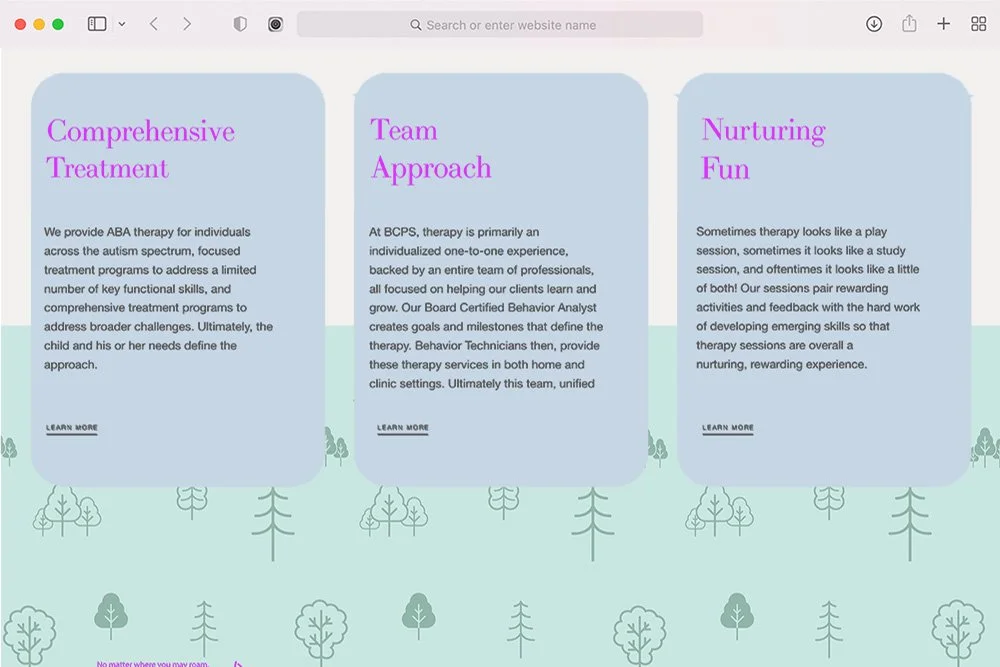
Task: Select the Team Approach heading
Action: [x=430, y=149]
